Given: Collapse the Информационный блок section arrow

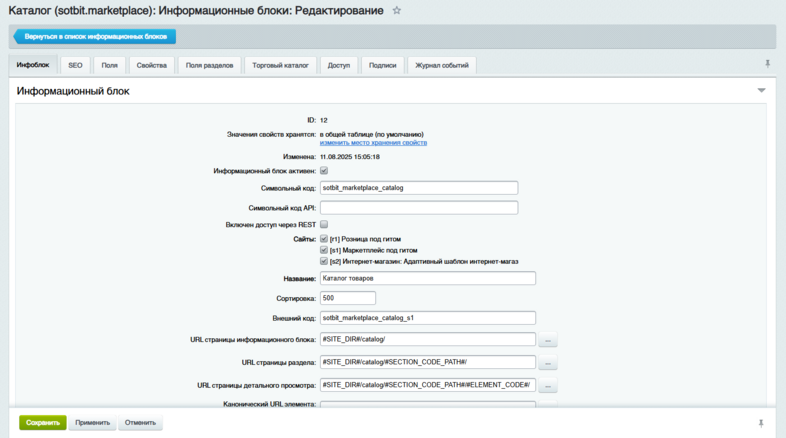Looking at the screenshot, I should click(x=761, y=91).
